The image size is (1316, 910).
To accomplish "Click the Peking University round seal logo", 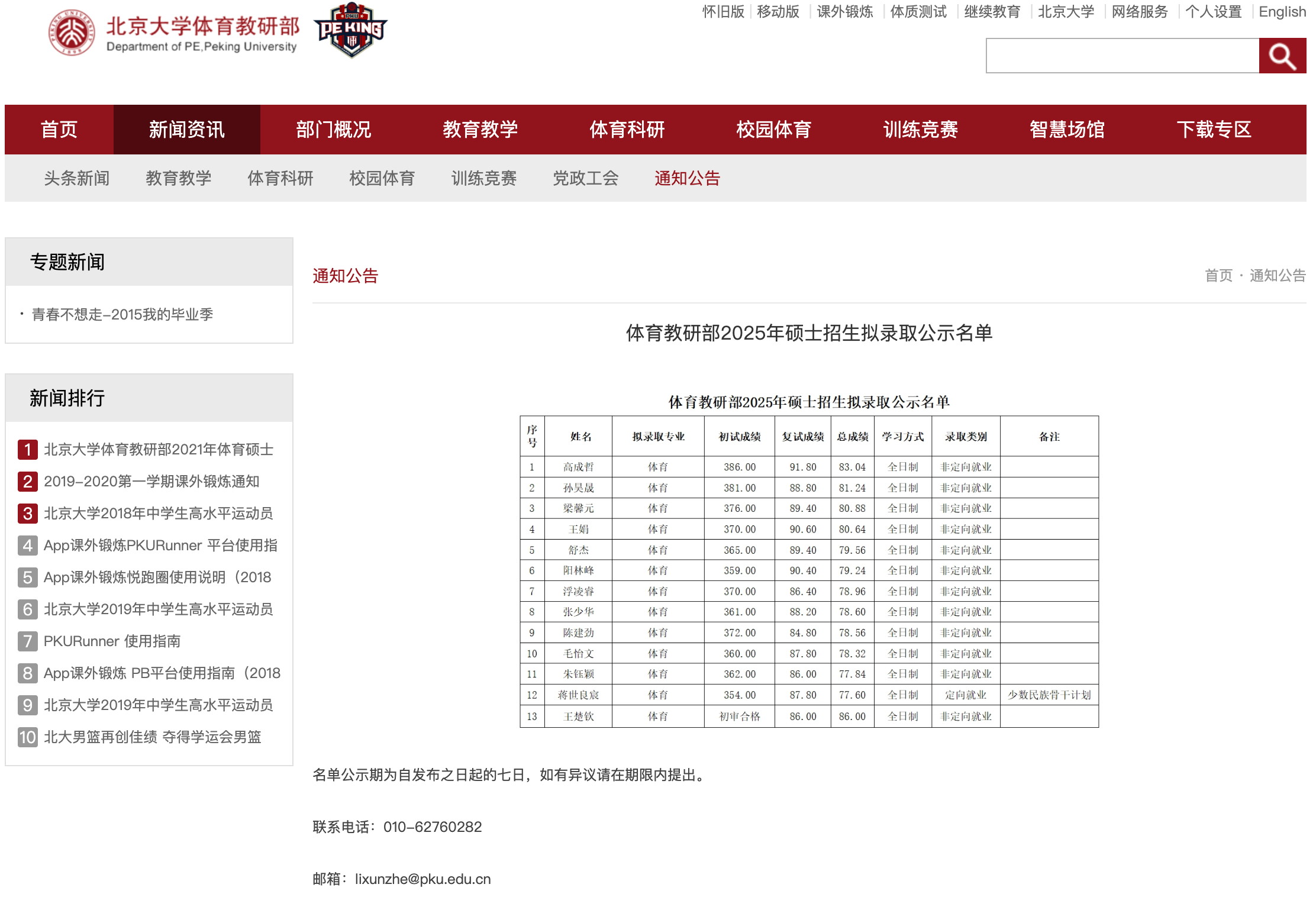I will (x=72, y=33).
